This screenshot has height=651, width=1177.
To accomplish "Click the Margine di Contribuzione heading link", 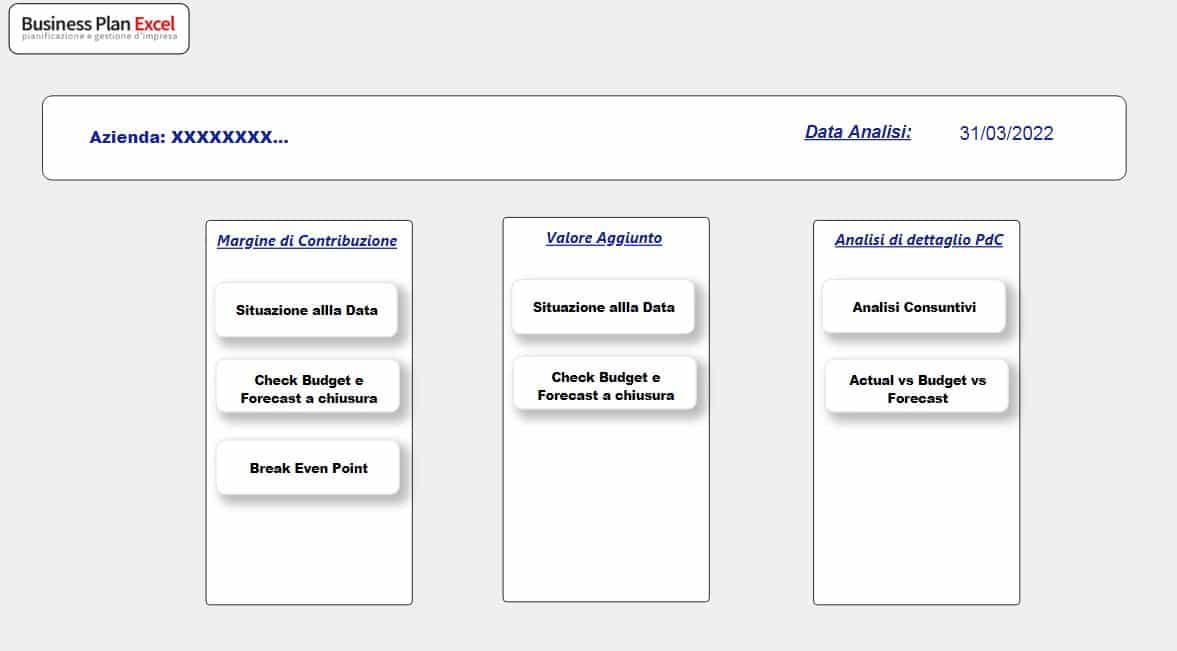I will coord(307,241).
